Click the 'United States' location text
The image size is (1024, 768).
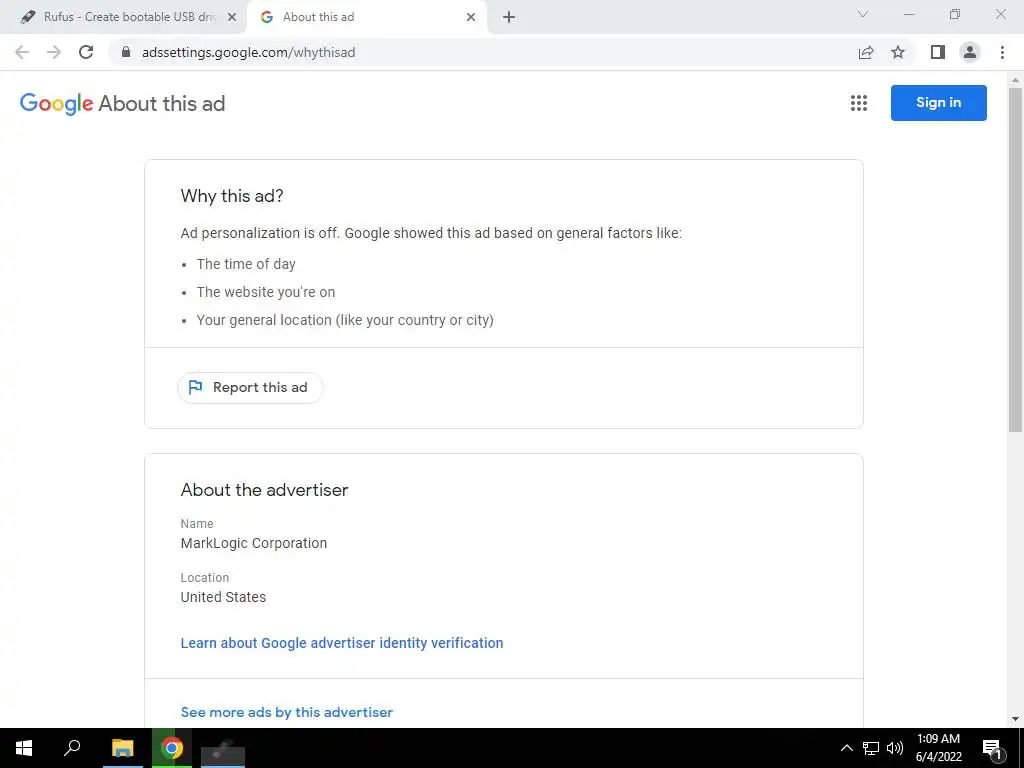(223, 597)
